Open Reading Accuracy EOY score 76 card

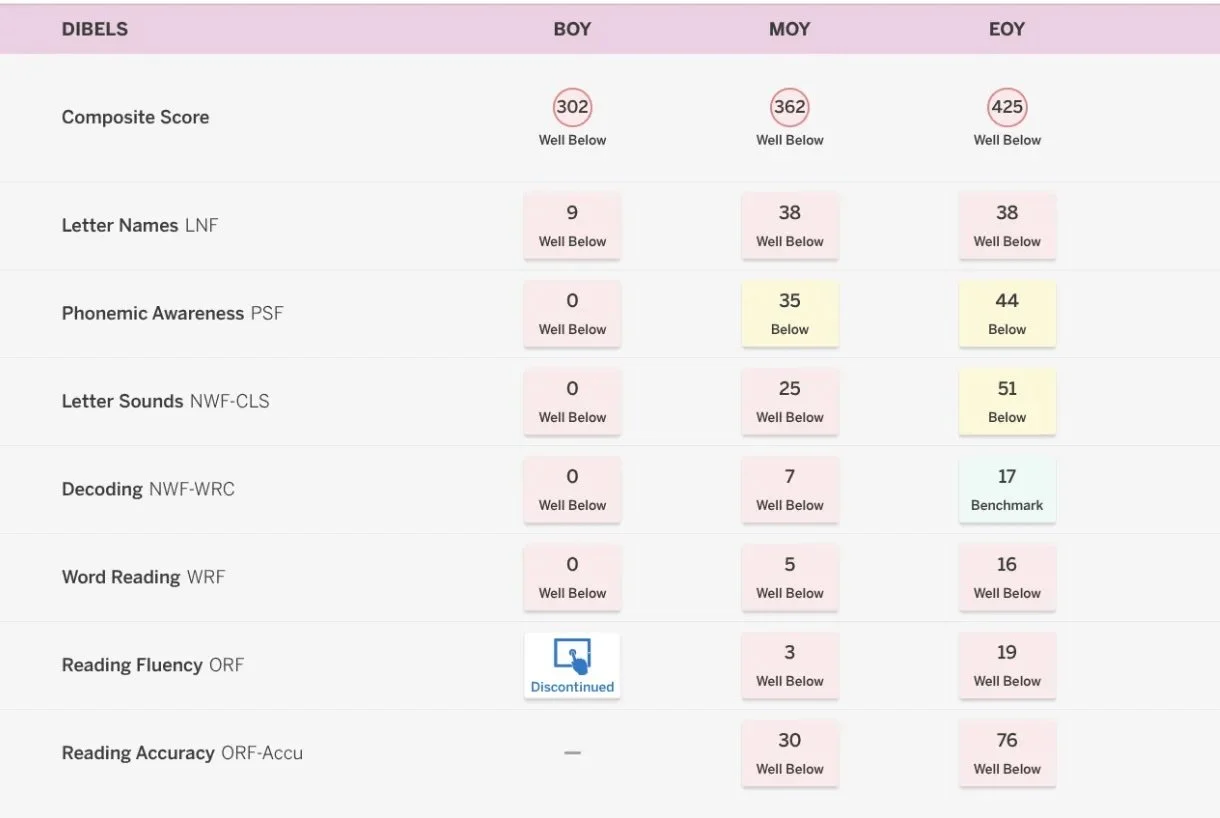point(1007,753)
